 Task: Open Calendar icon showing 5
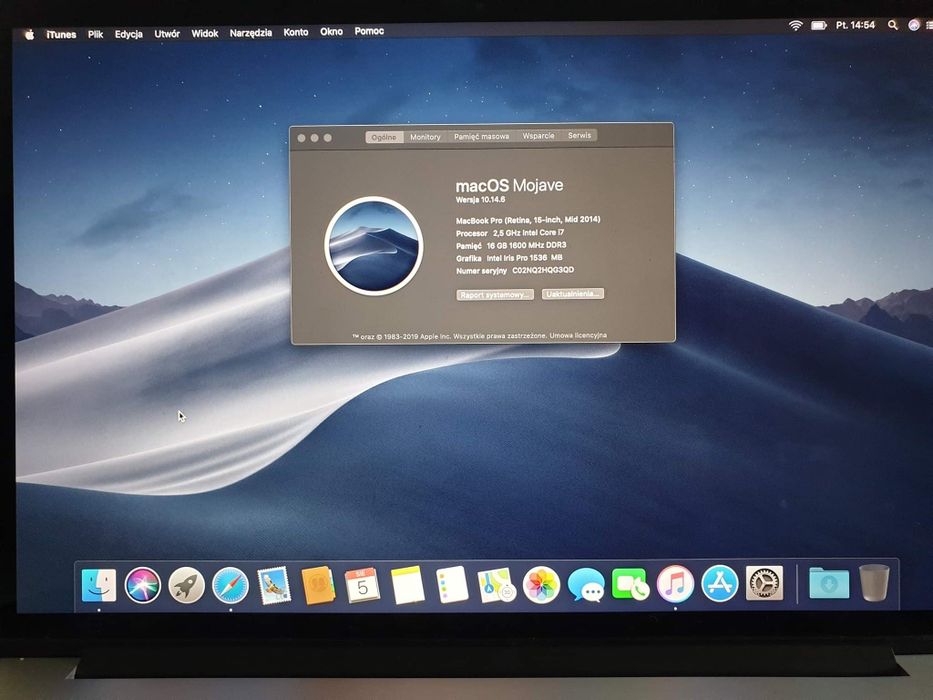(x=362, y=585)
